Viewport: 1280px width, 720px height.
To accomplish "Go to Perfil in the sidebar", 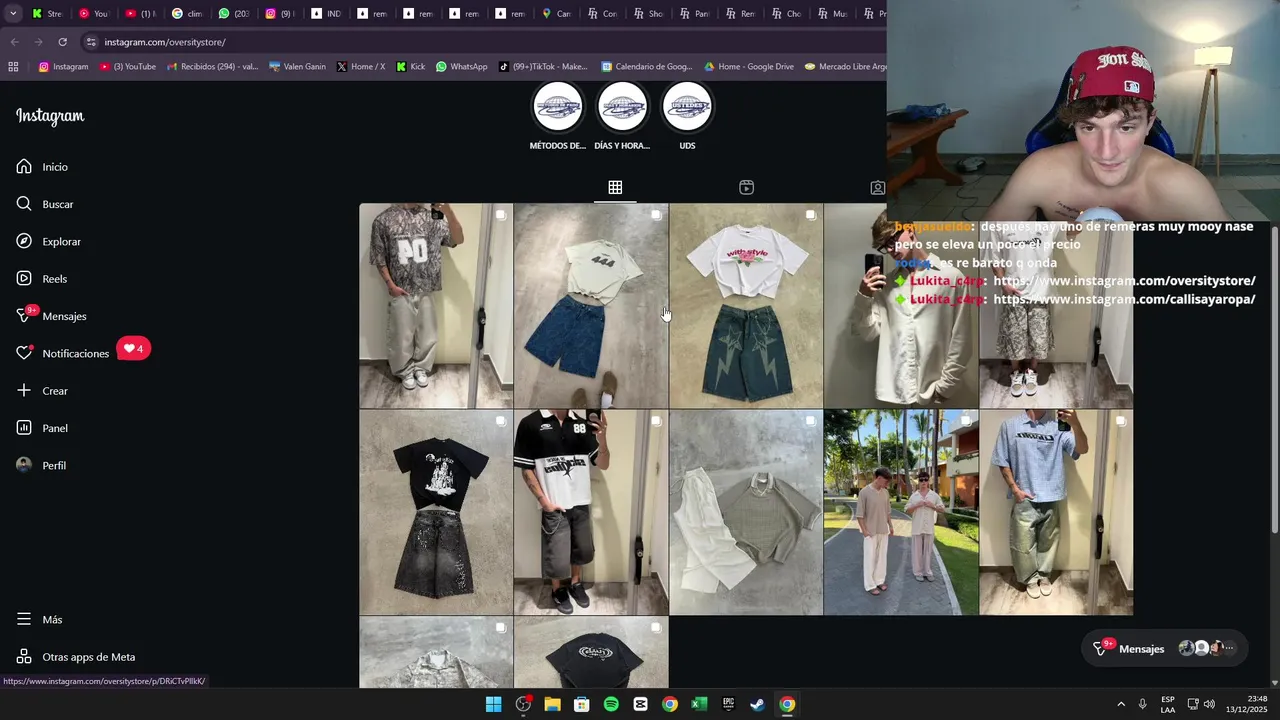I will pyautogui.click(x=41, y=465).
